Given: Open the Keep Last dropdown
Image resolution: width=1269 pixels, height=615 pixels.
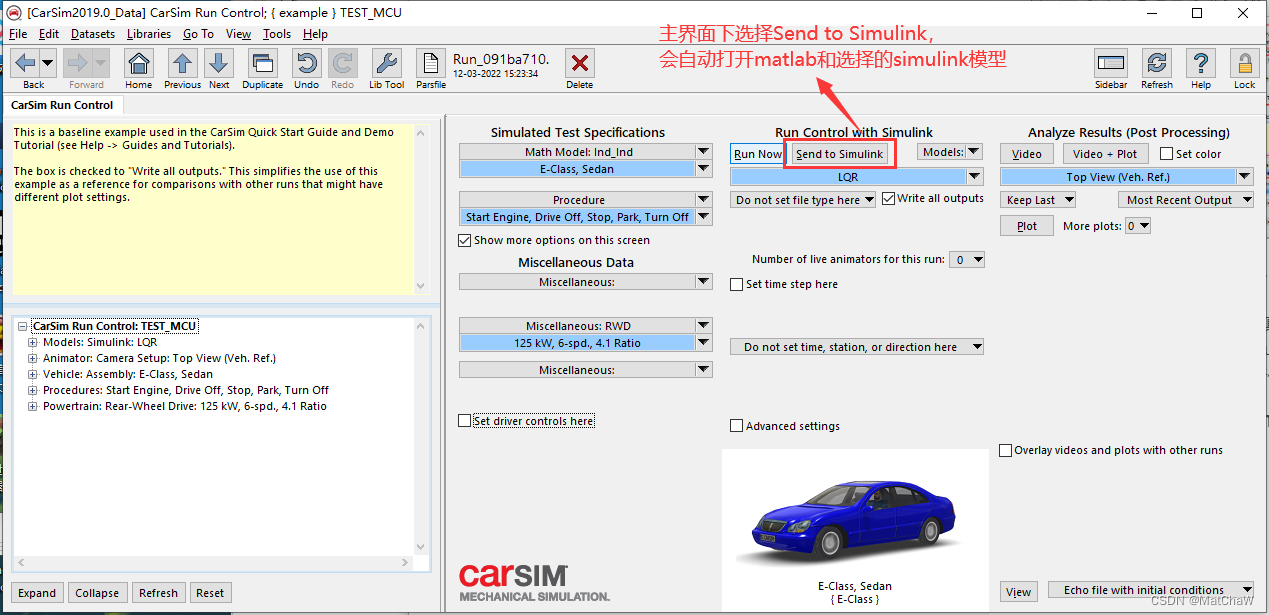Looking at the screenshot, I should tap(1037, 199).
